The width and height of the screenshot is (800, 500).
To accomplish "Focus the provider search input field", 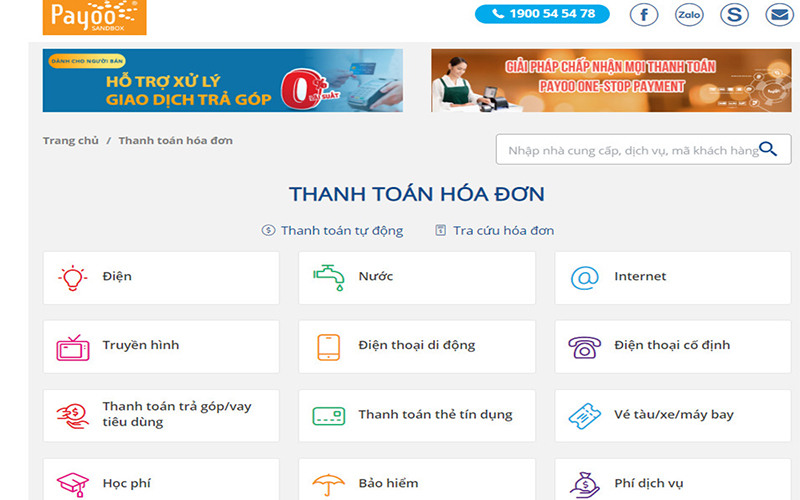I will tap(630, 150).
